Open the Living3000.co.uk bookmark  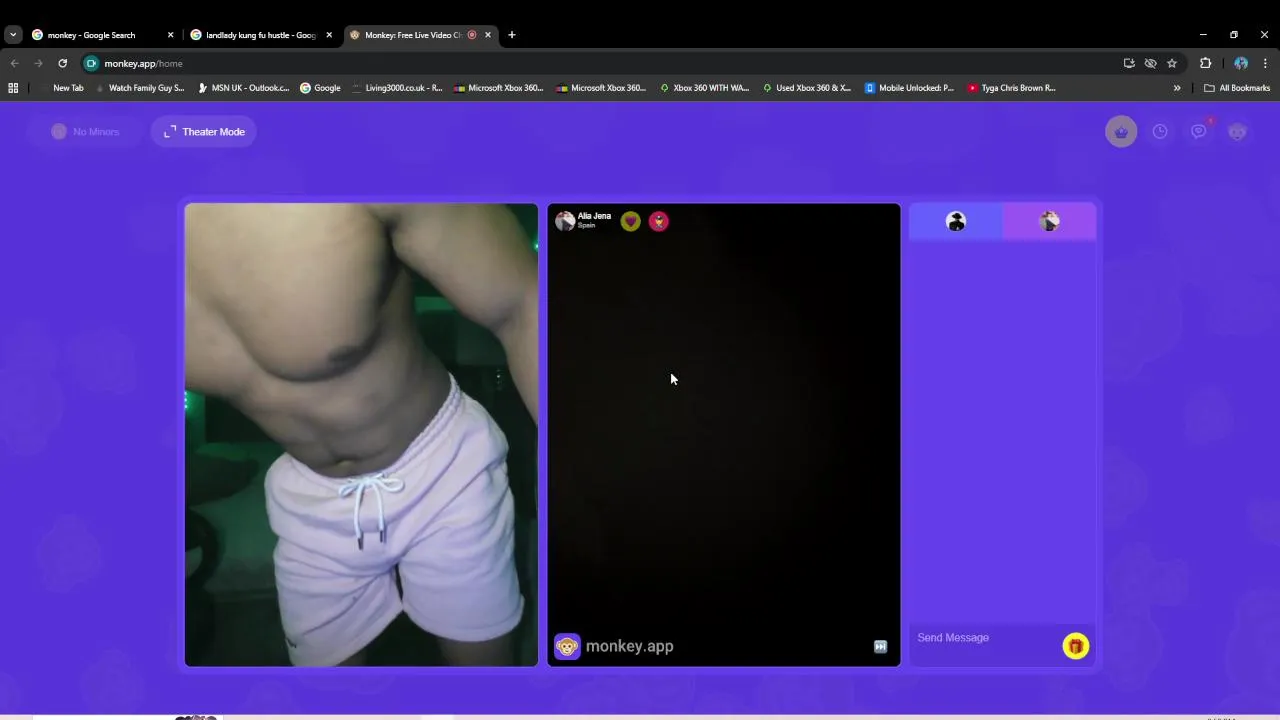(x=397, y=88)
